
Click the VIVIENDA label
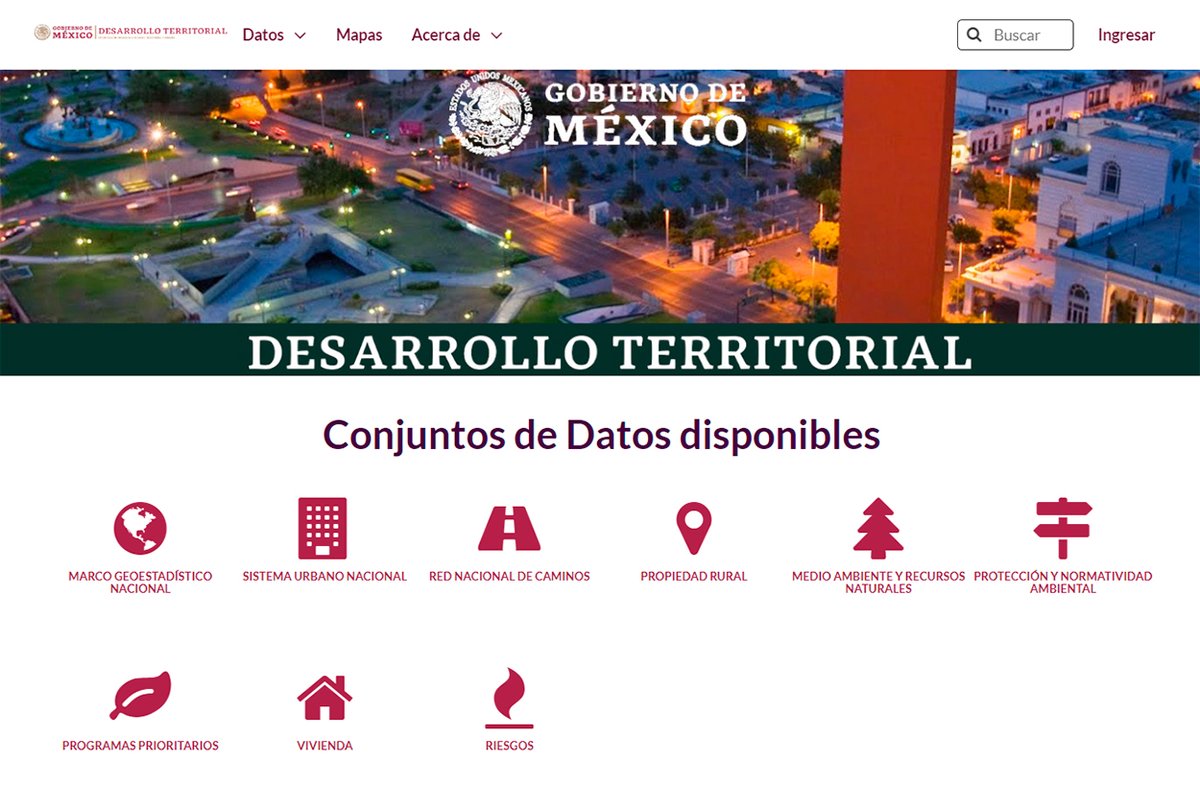pyautogui.click(x=325, y=746)
